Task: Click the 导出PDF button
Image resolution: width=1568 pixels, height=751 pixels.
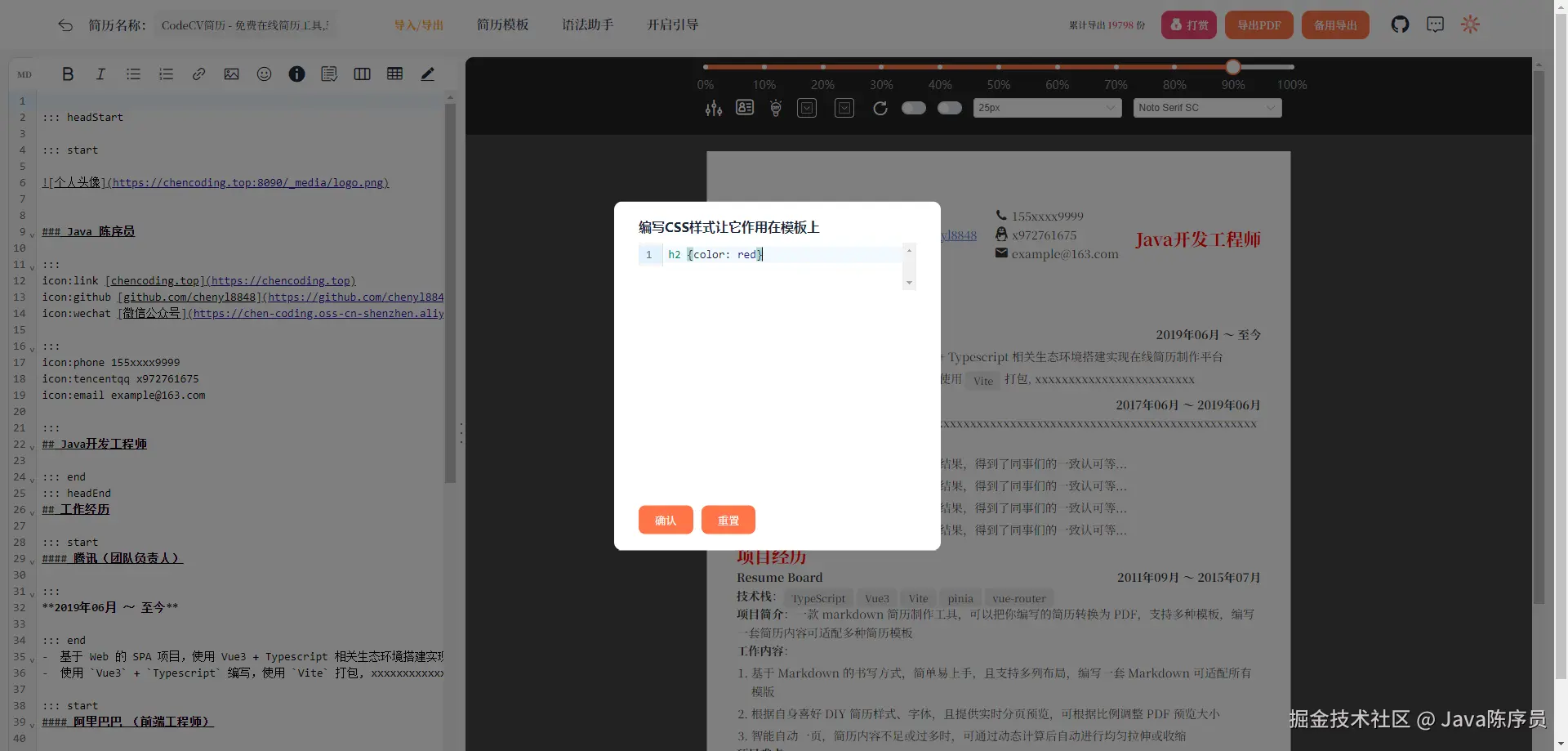Action: pyautogui.click(x=1258, y=25)
